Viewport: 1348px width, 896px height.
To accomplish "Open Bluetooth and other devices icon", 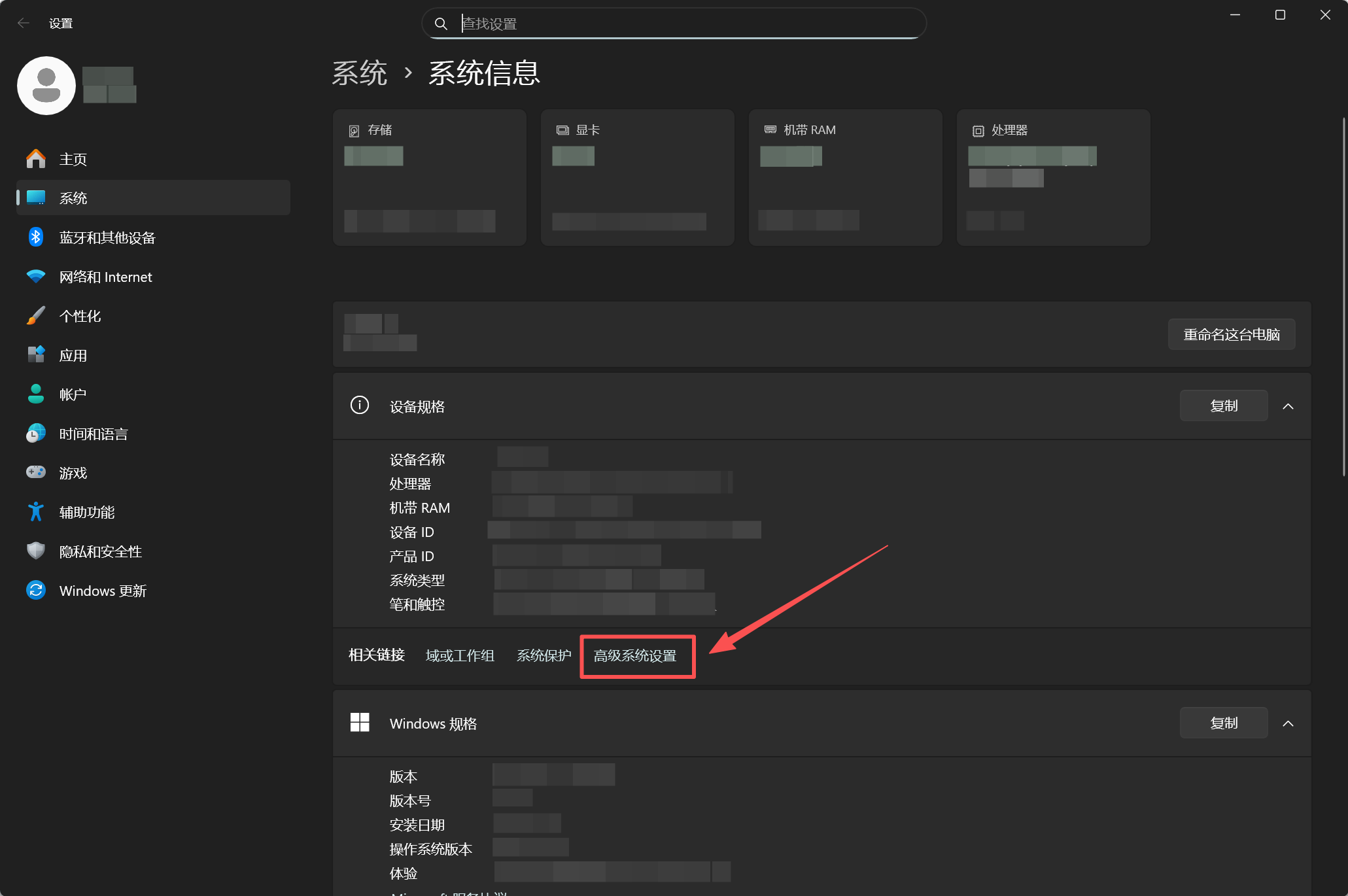I will tap(36, 237).
